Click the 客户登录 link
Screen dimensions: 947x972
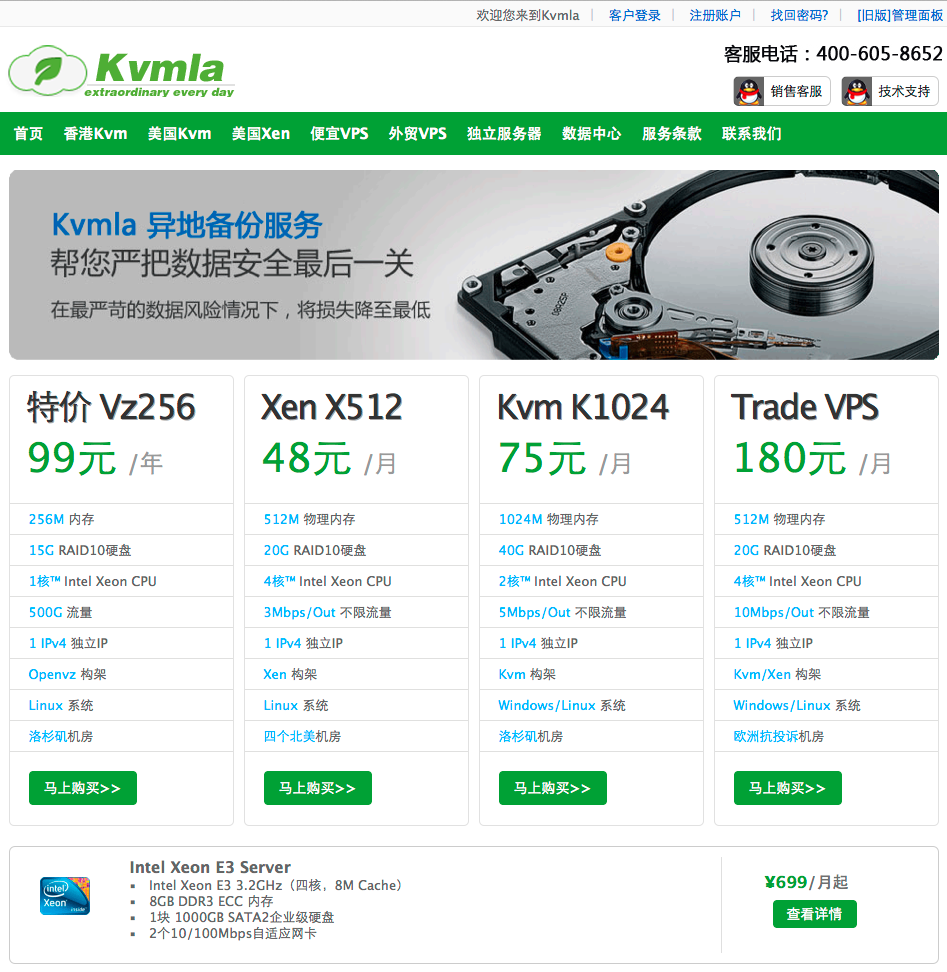pos(635,15)
